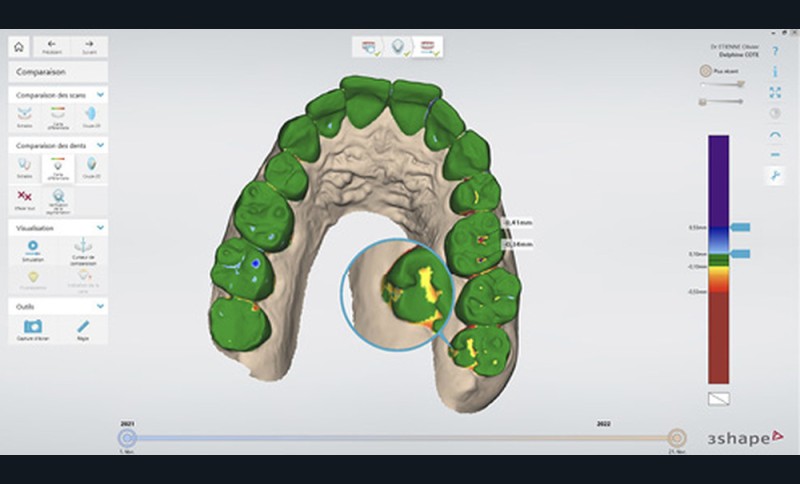Screen dimensions: 800x484
Task: Go forward with the Suivant arrow
Action: click(x=89, y=47)
